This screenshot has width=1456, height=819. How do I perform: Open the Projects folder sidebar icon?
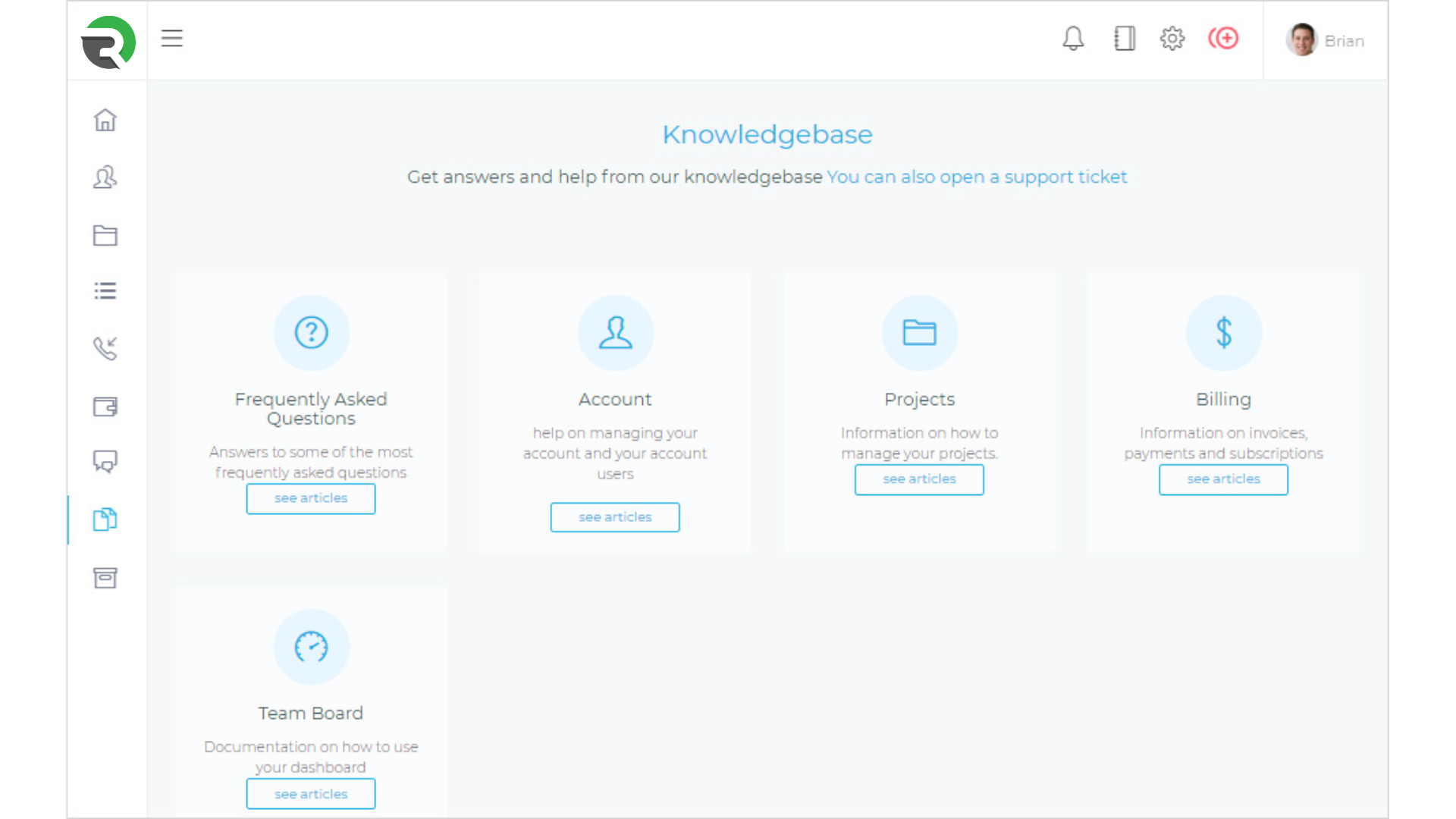point(105,236)
